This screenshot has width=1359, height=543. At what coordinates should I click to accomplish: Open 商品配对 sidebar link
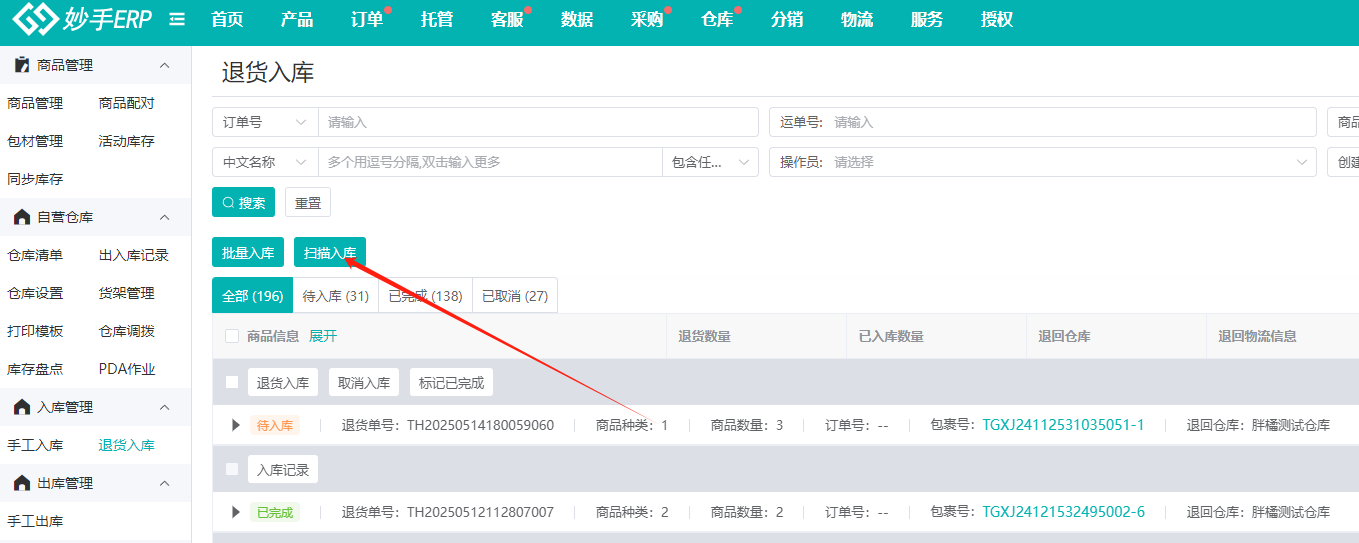tap(127, 103)
